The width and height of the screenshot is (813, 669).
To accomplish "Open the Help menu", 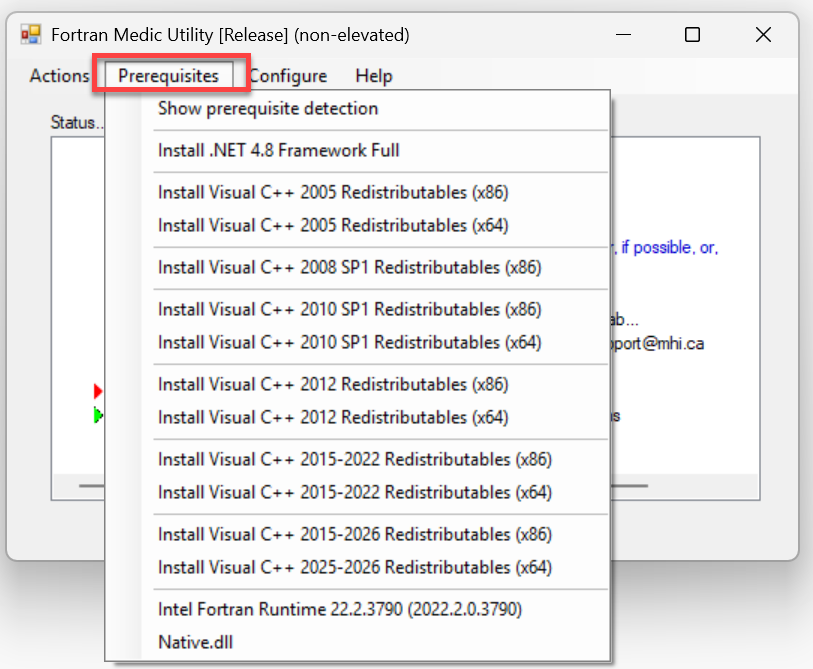I will (373, 76).
